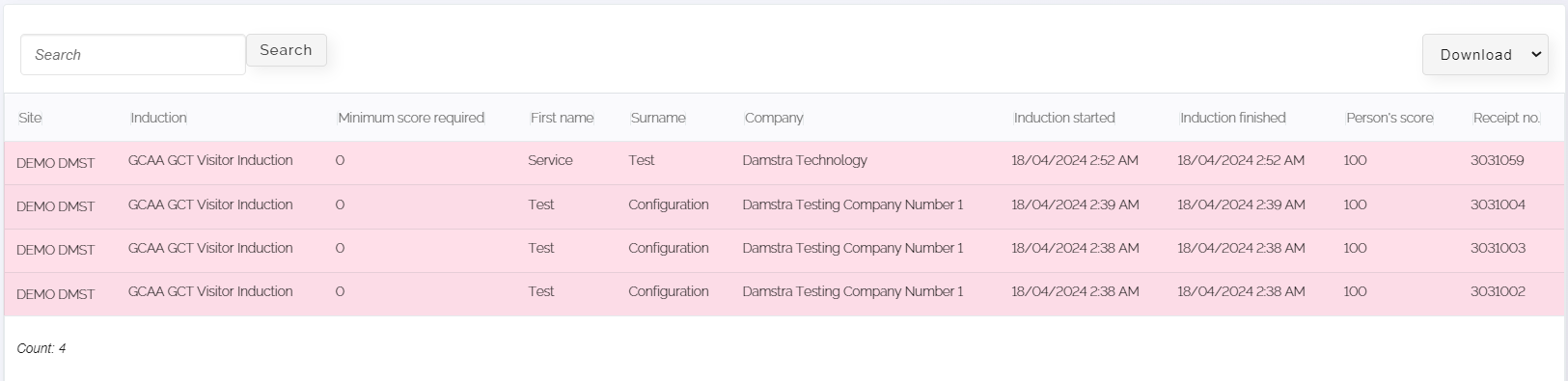Sort by the Induction column header
Viewport: 1568px width, 381px height.
pyautogui.click(x=158, y=118)
